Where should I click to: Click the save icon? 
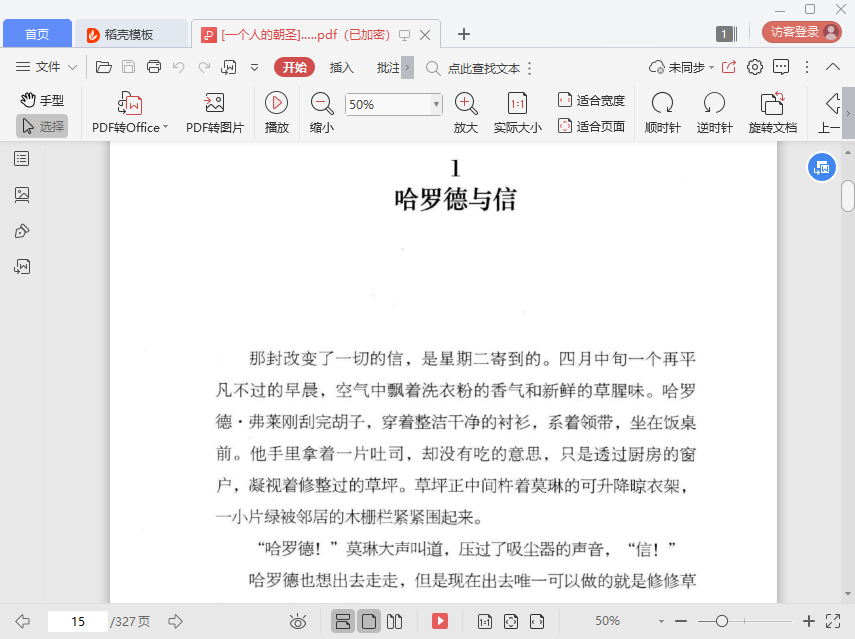(x=129, y=67)
